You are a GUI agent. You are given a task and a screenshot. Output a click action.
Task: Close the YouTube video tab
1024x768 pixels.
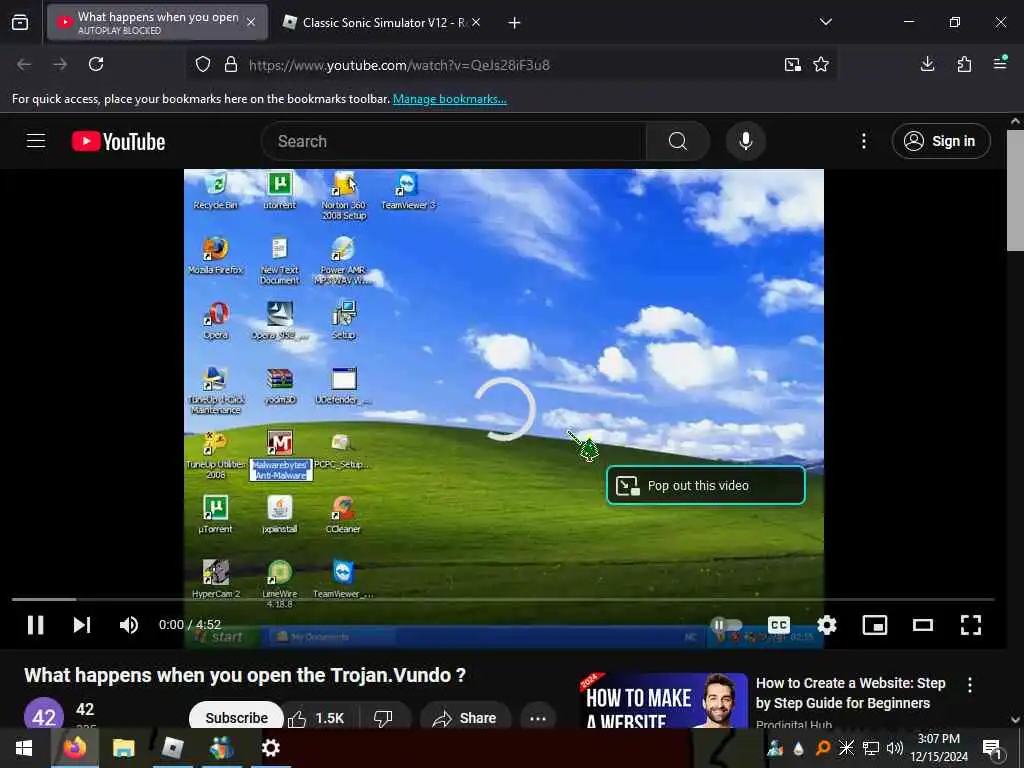point(251,22)
